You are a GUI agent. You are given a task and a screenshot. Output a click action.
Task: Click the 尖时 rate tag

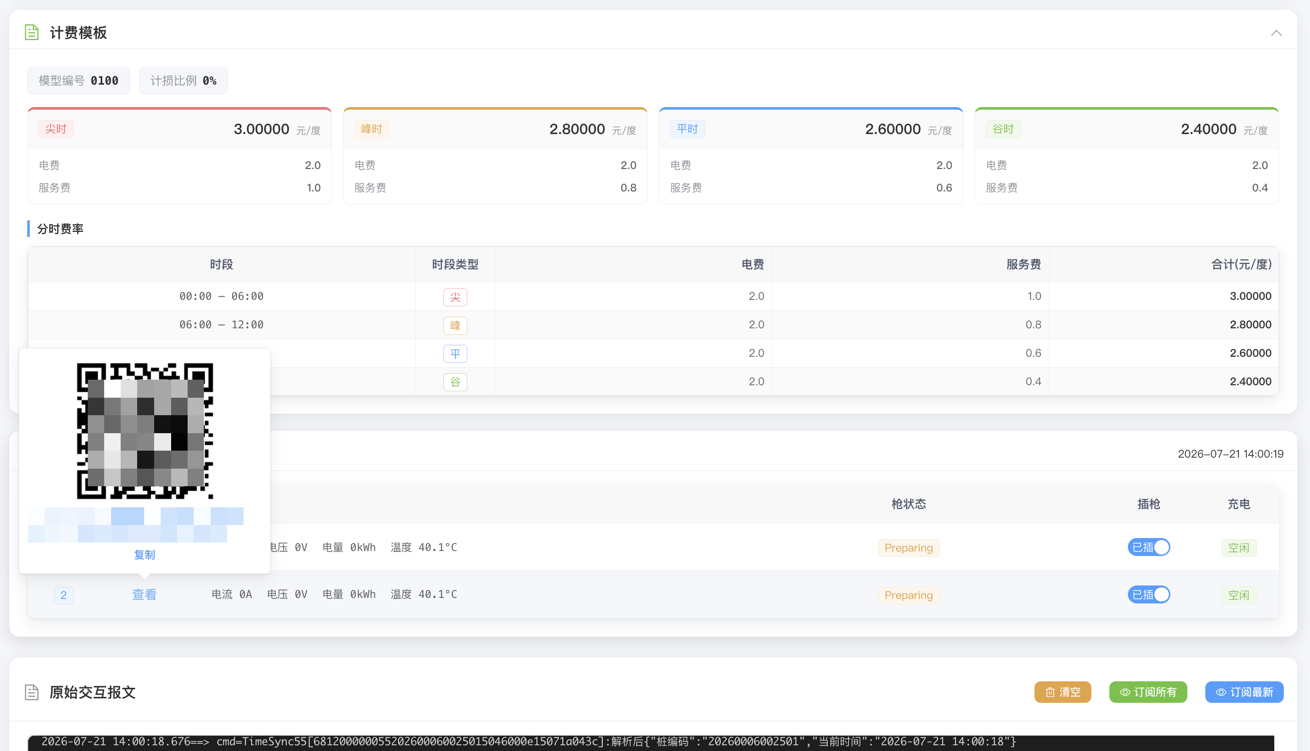[x=56, y=129]
